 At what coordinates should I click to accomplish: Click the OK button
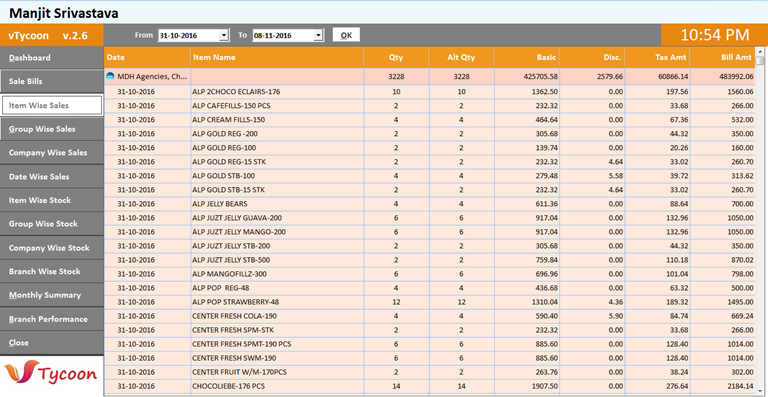point(346,35)
